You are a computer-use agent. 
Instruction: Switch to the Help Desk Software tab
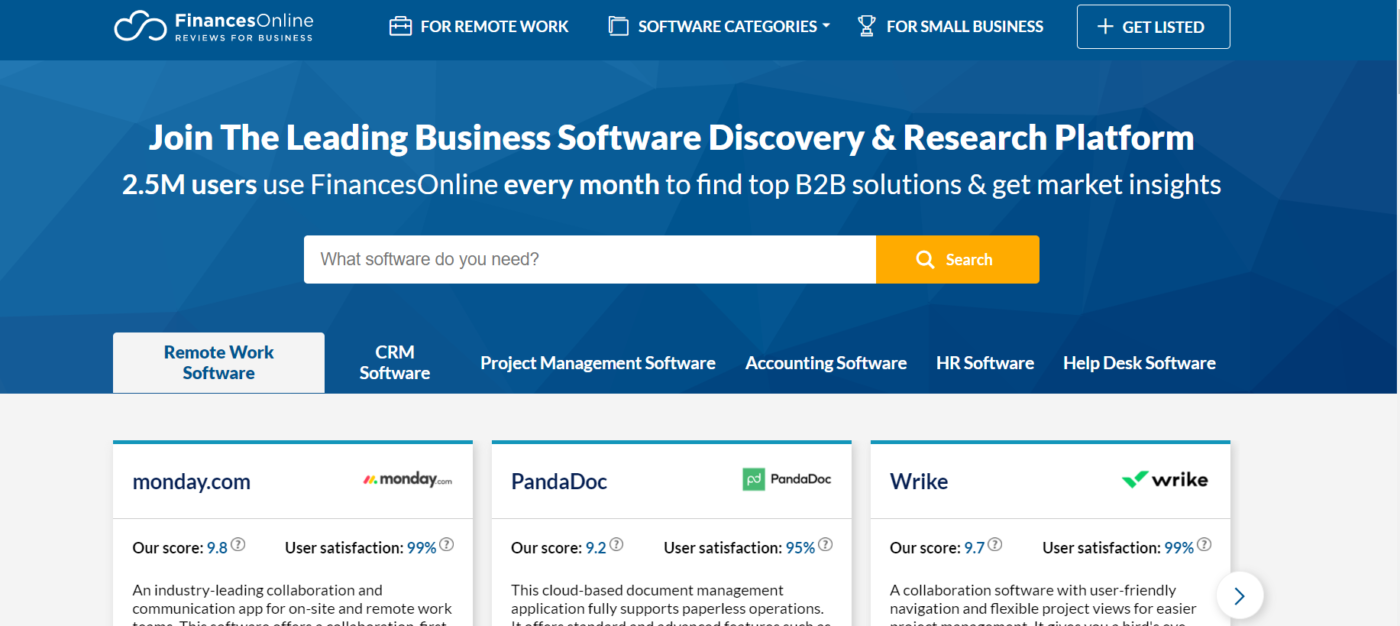point(1139,363)
